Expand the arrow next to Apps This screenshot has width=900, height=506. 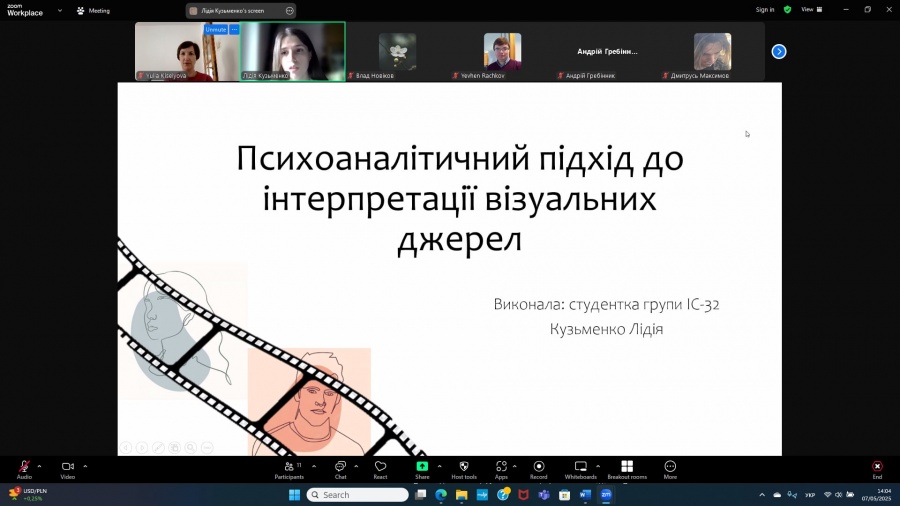click(514, 466)
